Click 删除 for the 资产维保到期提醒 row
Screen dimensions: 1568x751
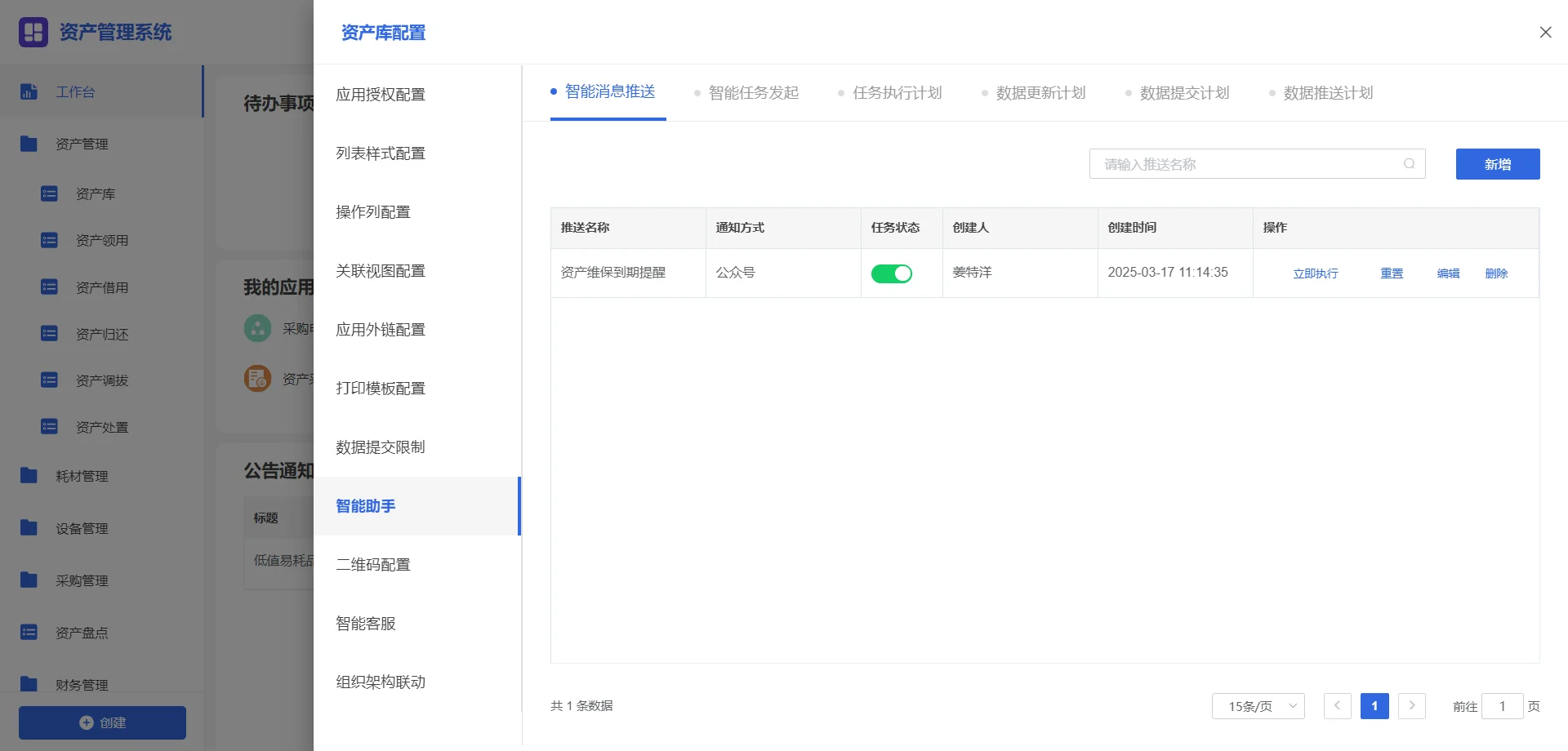(1496, 273)
